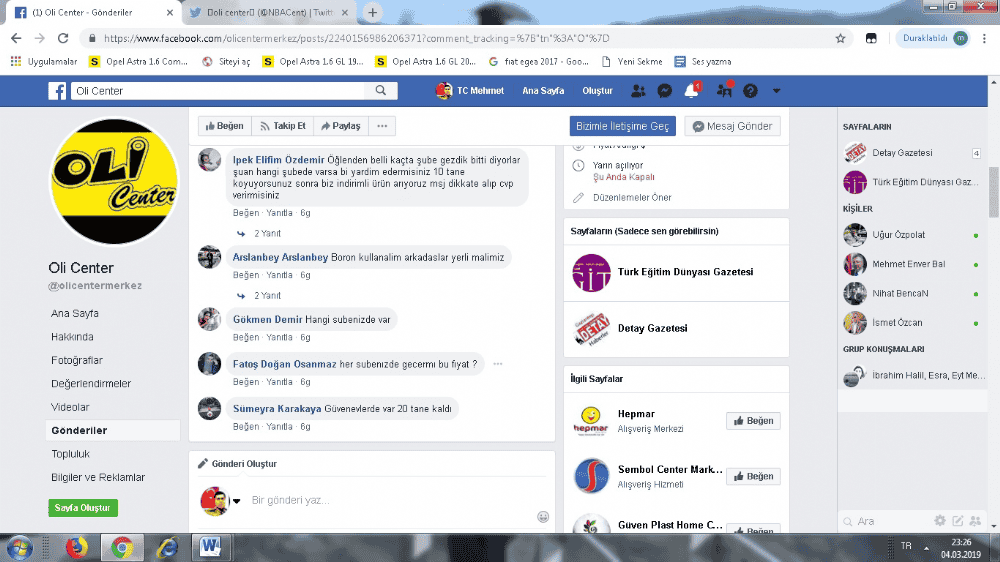
Task: Click Yanıtla under Sümeyra's comment
Action: [x=279, y=426]
